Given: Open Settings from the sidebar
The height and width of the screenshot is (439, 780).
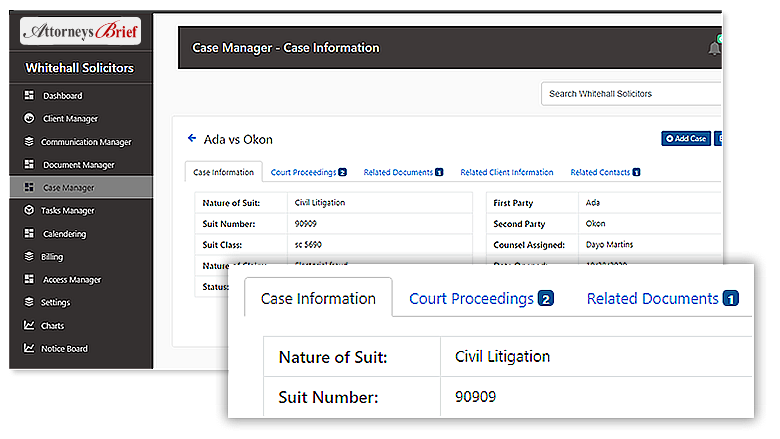Looking at the screenshot, I should 56,303.
